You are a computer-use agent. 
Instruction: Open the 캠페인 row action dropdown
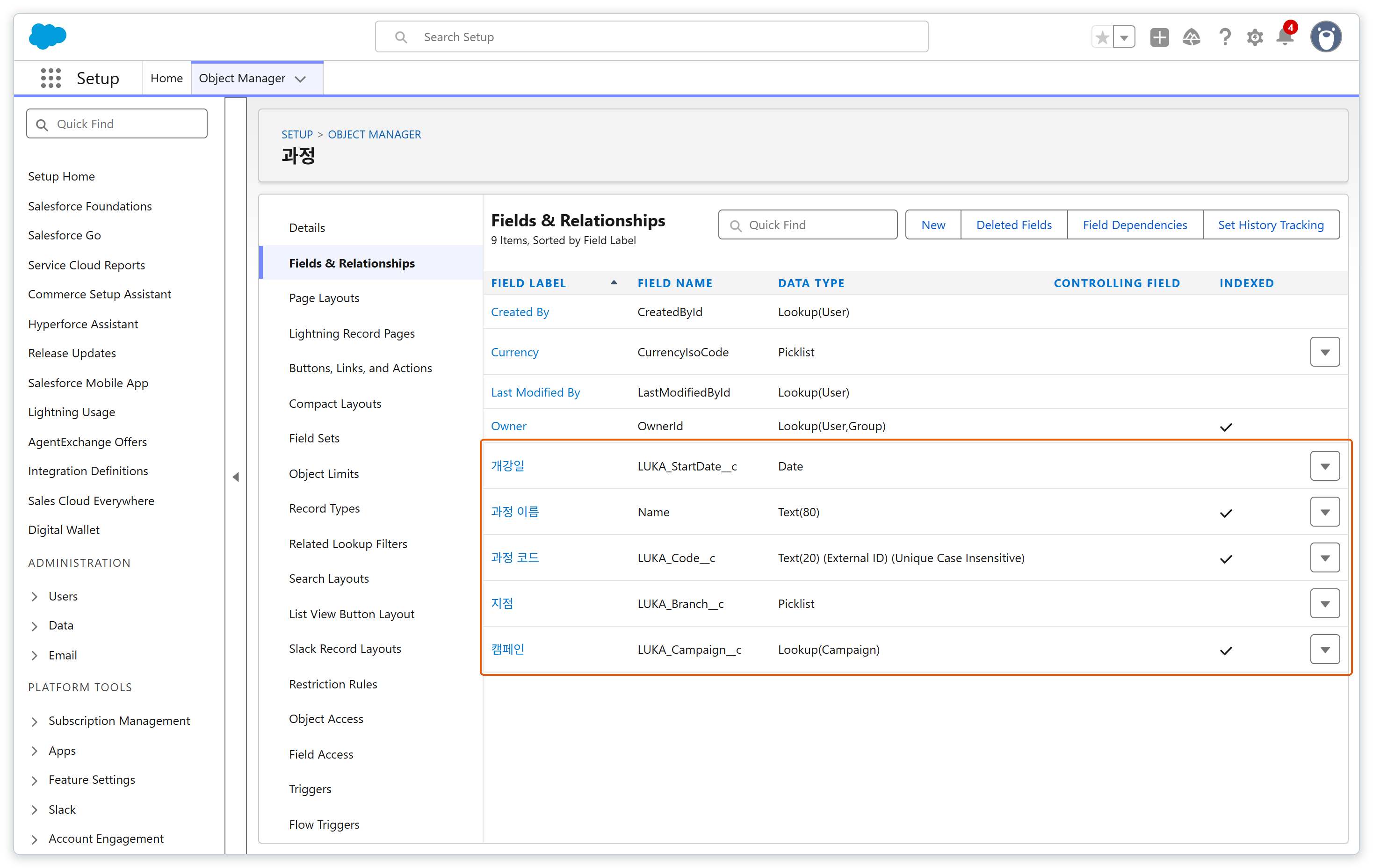click(1324, 650)
